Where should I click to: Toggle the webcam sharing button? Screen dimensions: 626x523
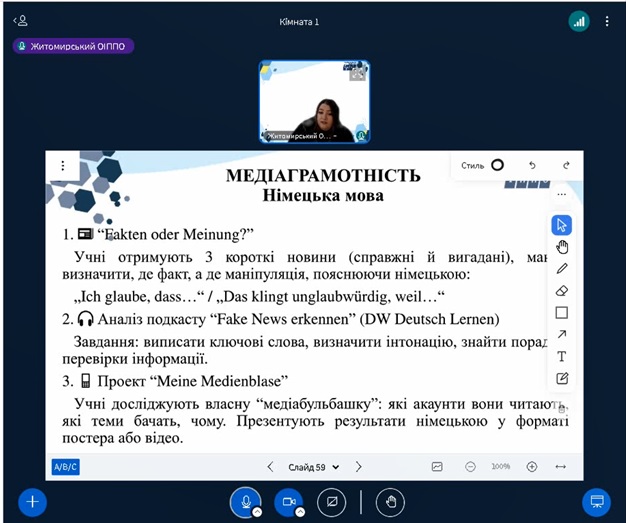click(x=289, y=500)
